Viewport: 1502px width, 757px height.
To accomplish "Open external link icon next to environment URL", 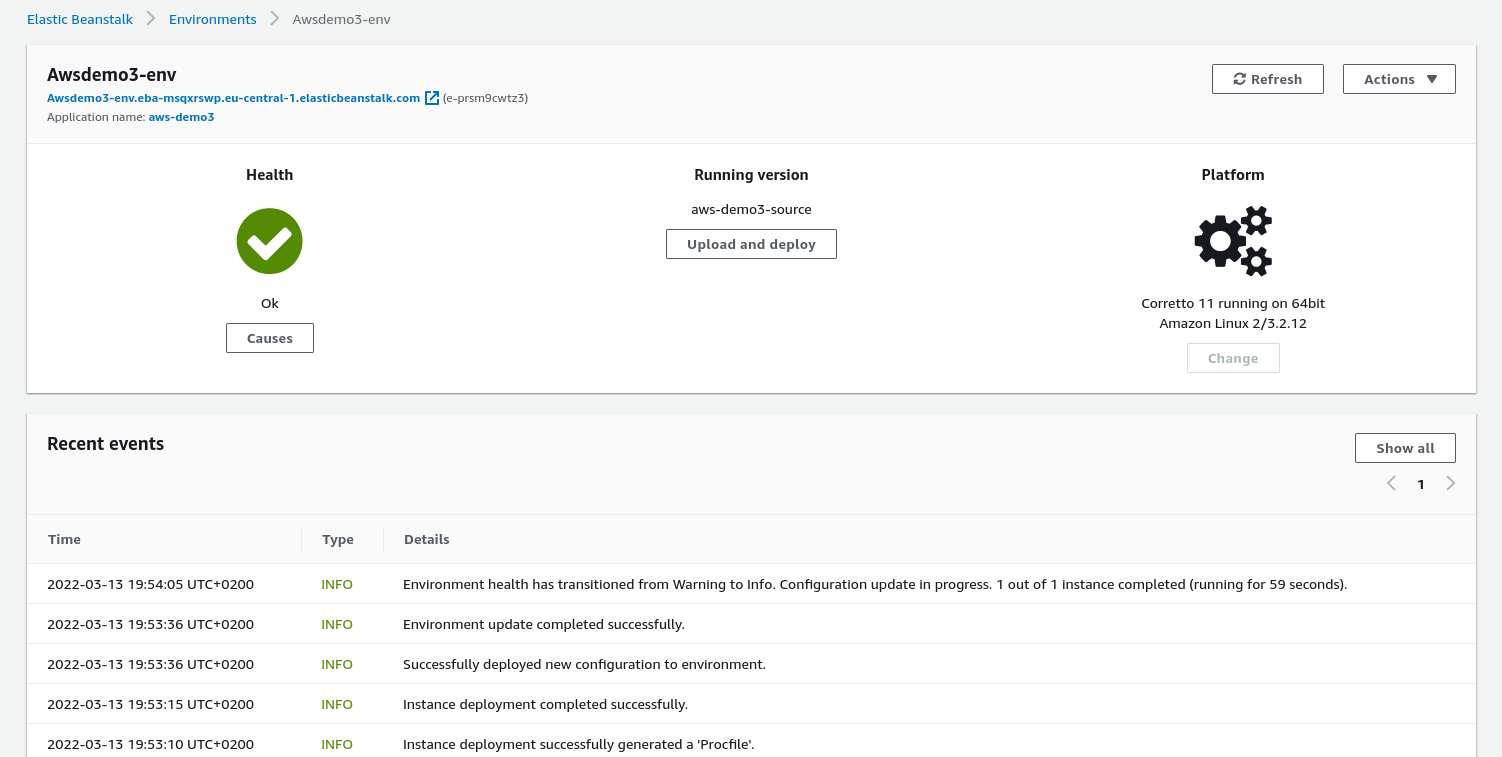I will [432, 98].
